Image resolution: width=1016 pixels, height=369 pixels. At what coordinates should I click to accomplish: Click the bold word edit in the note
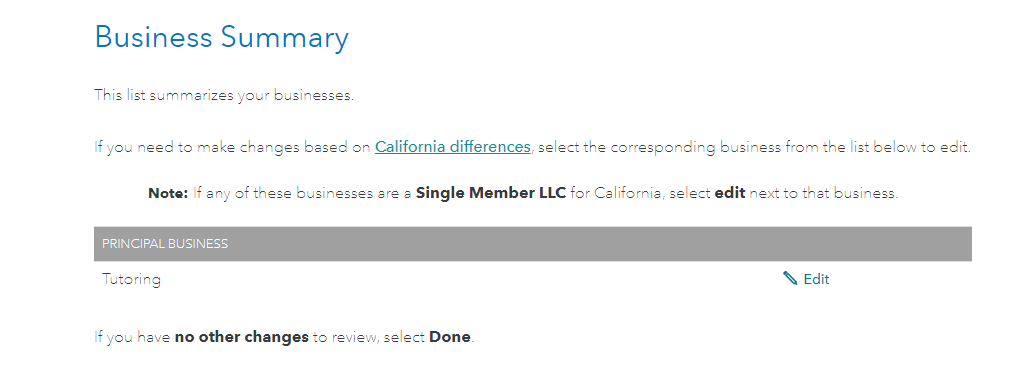[730, 193]
